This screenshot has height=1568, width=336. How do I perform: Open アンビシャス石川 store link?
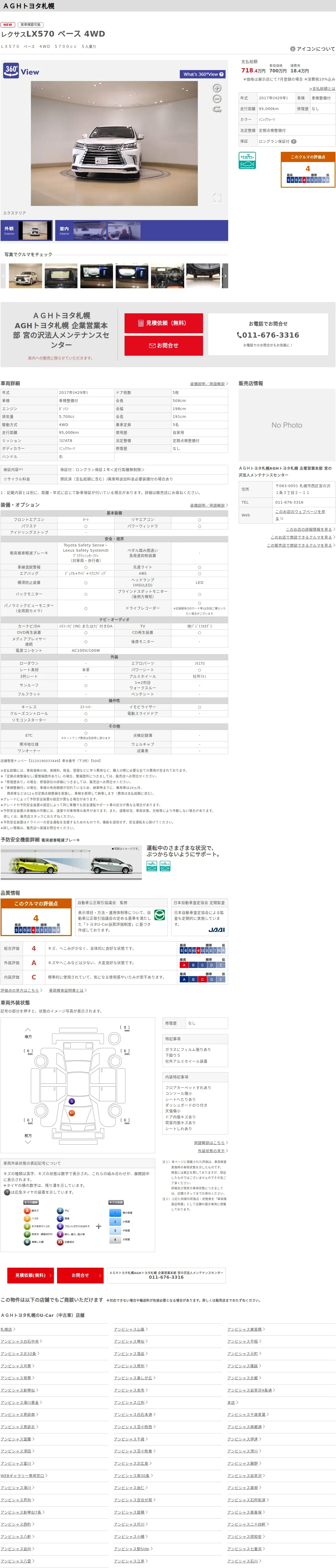[244, 1561]
